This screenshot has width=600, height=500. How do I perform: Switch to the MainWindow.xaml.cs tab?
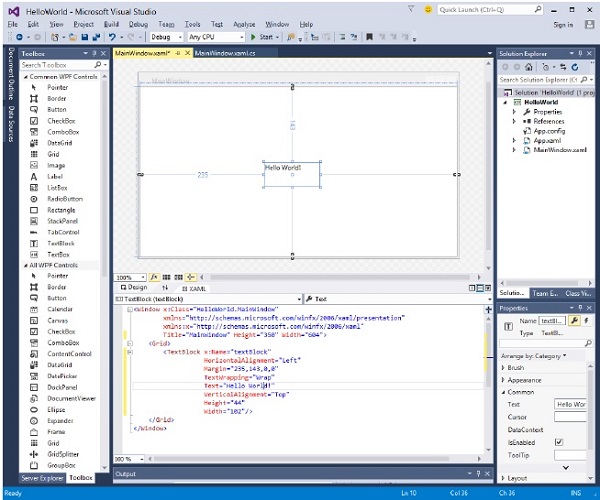coord(226,52)
